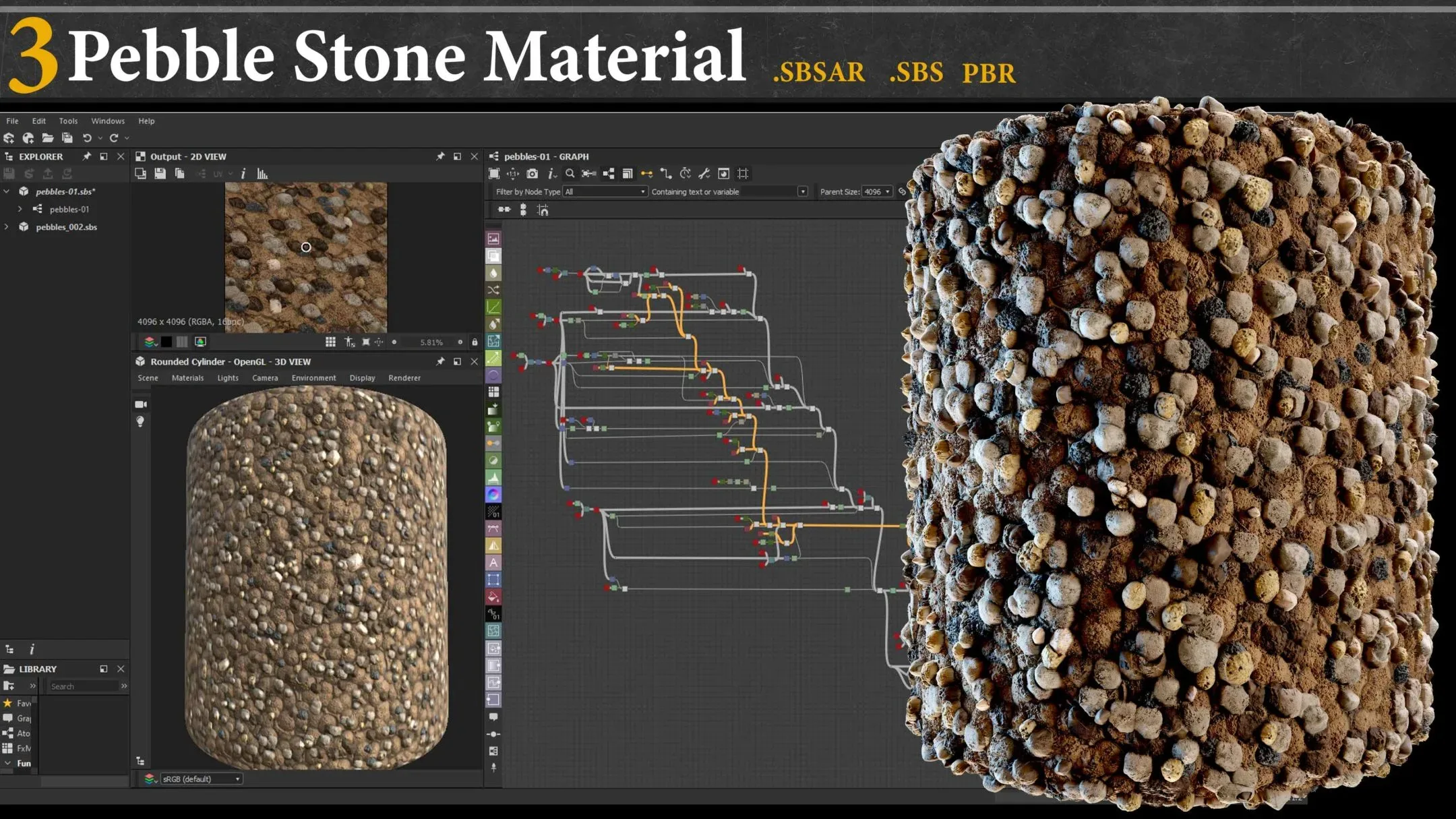Click the Channel Shuffle node icon
The image size is (1456, 819).
[x=493, y=290]
